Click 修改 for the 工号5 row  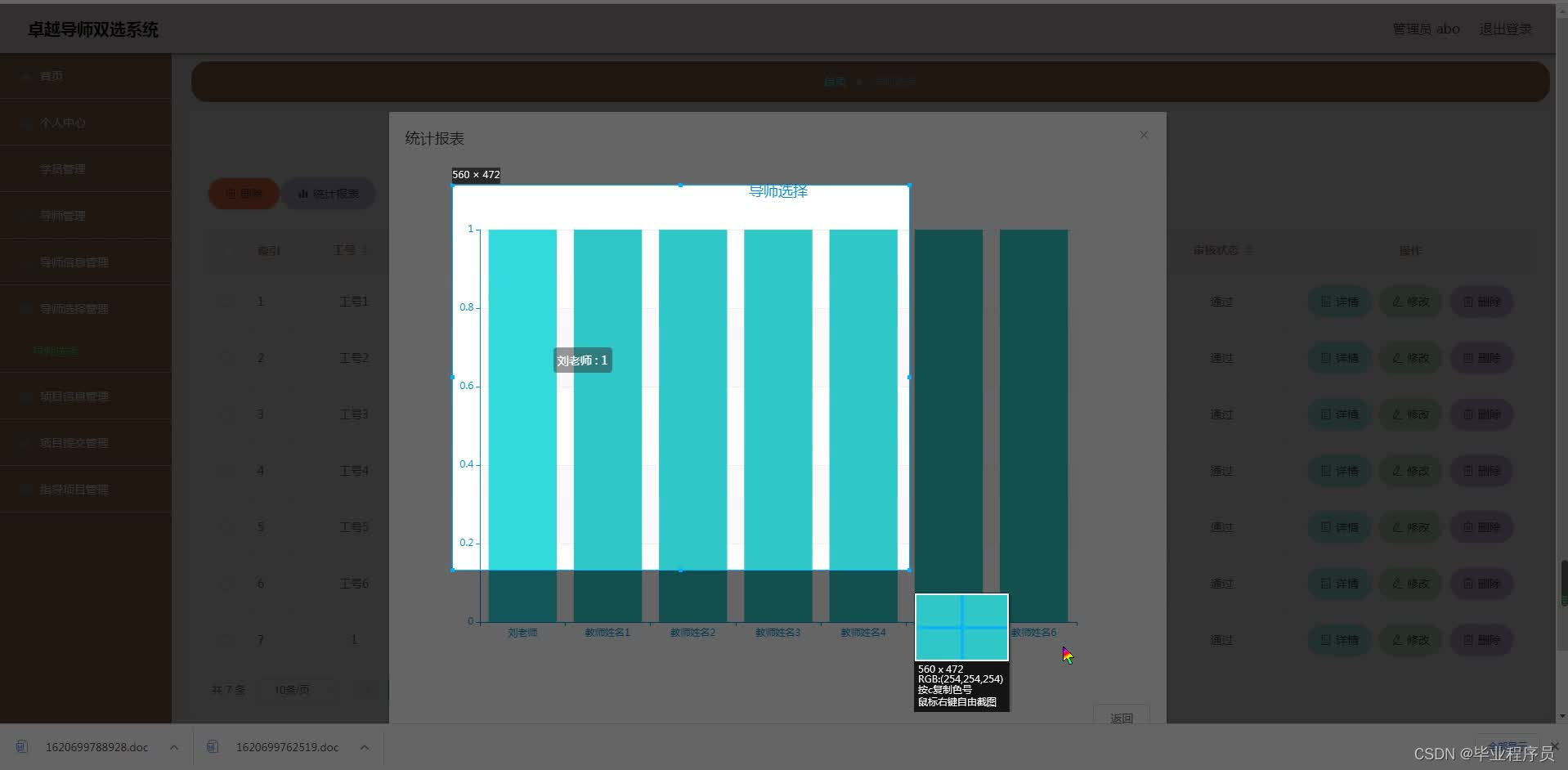[x=1410, y=527]
